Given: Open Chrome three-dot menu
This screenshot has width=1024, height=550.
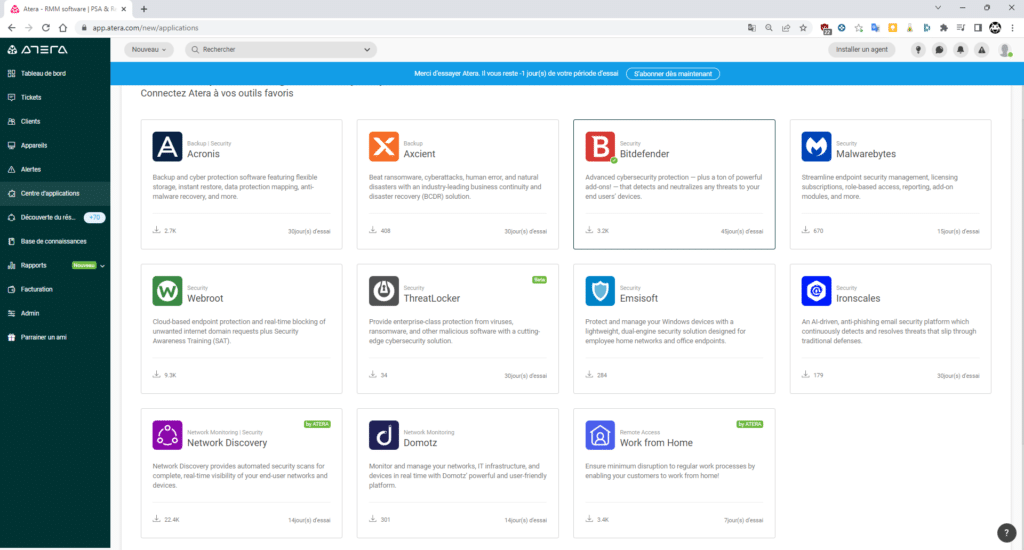Looking at the screenshot, I should (1012, 27).
